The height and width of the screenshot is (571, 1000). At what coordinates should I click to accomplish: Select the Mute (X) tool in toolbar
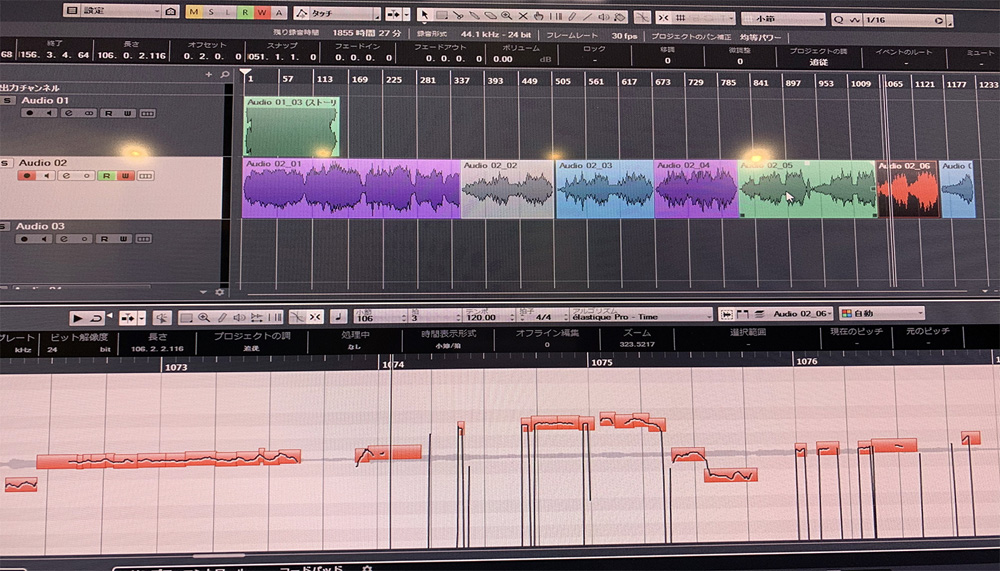523,16
